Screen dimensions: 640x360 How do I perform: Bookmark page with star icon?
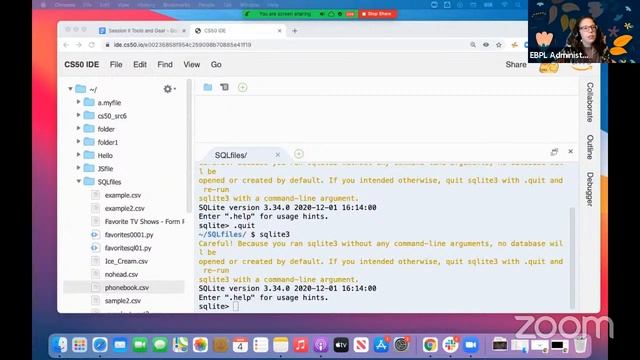499,45
